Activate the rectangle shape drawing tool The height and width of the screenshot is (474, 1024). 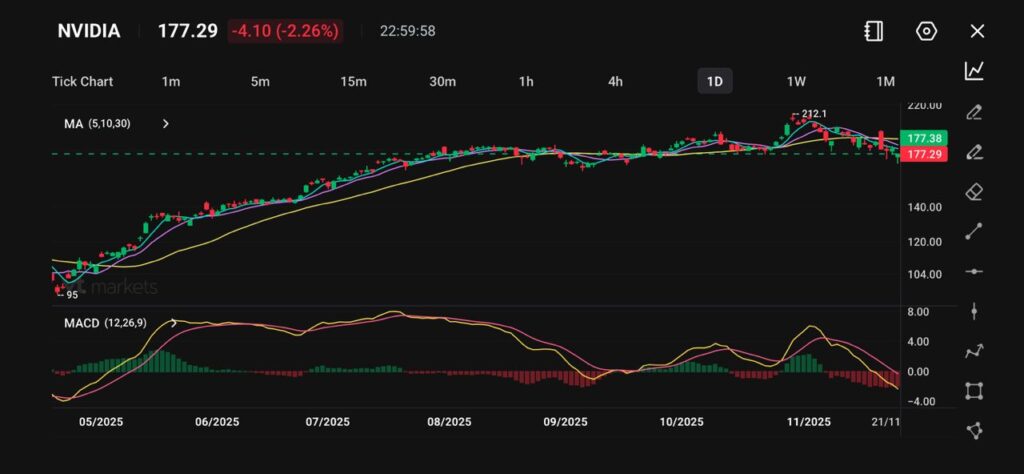click(x=974, y=391)
